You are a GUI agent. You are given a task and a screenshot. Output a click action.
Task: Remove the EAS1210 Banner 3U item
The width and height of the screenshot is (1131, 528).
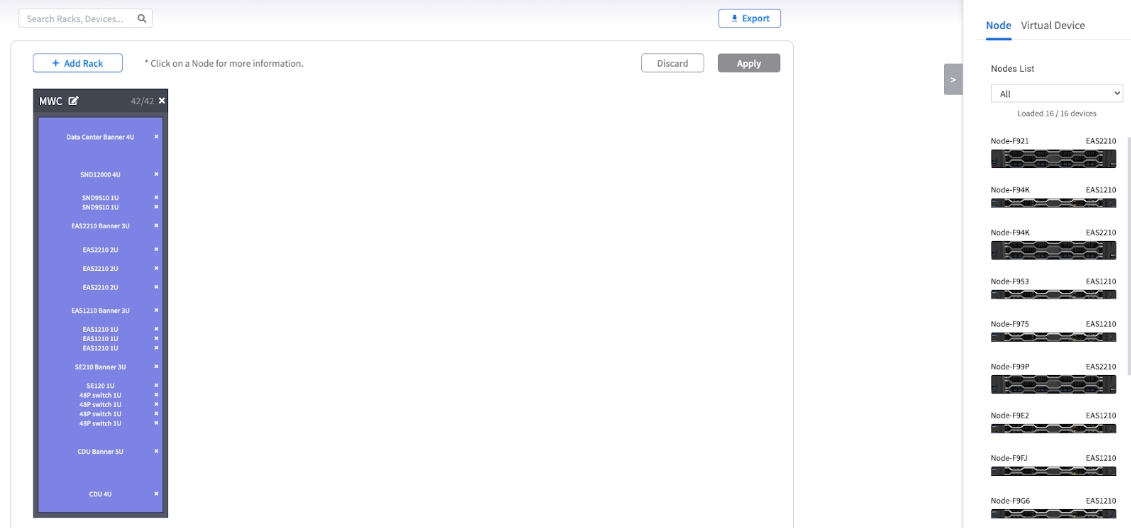156,310
